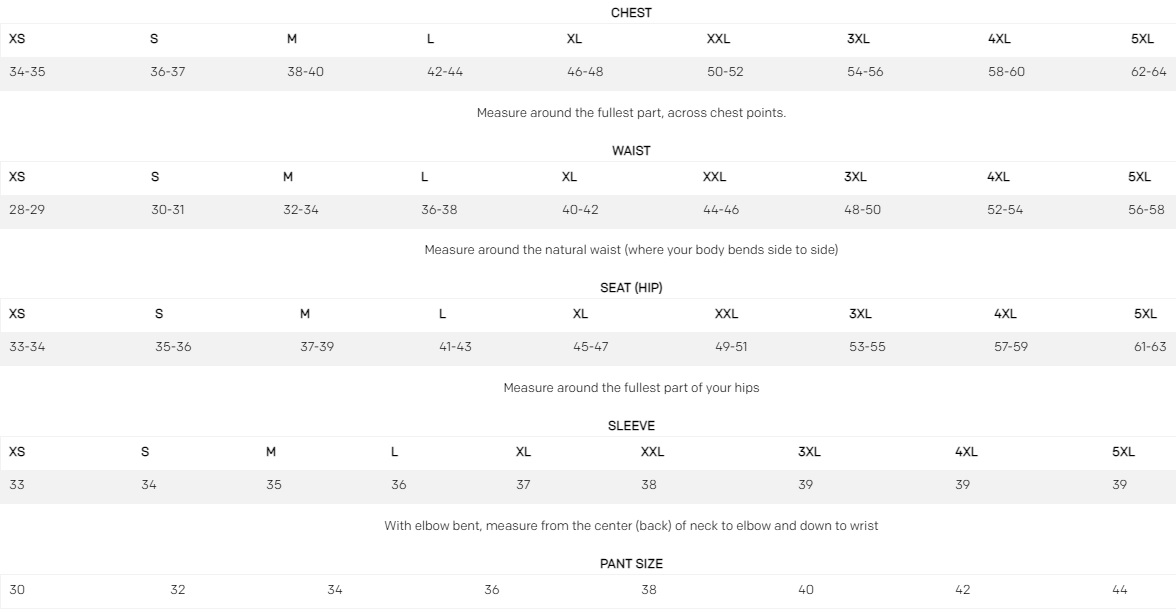Select the 42-44 chest measurement cell
This screenshot has width=1176, height=612.
pos(445,72)
